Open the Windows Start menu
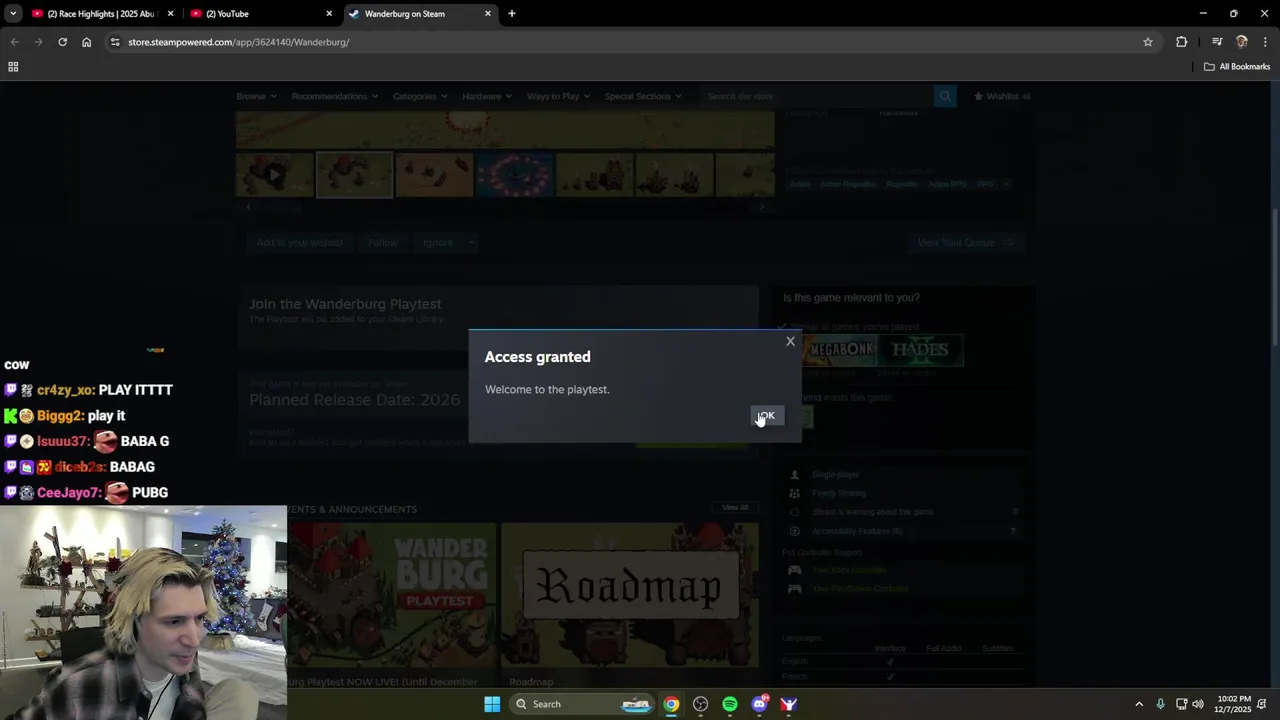 coord(492,704)
